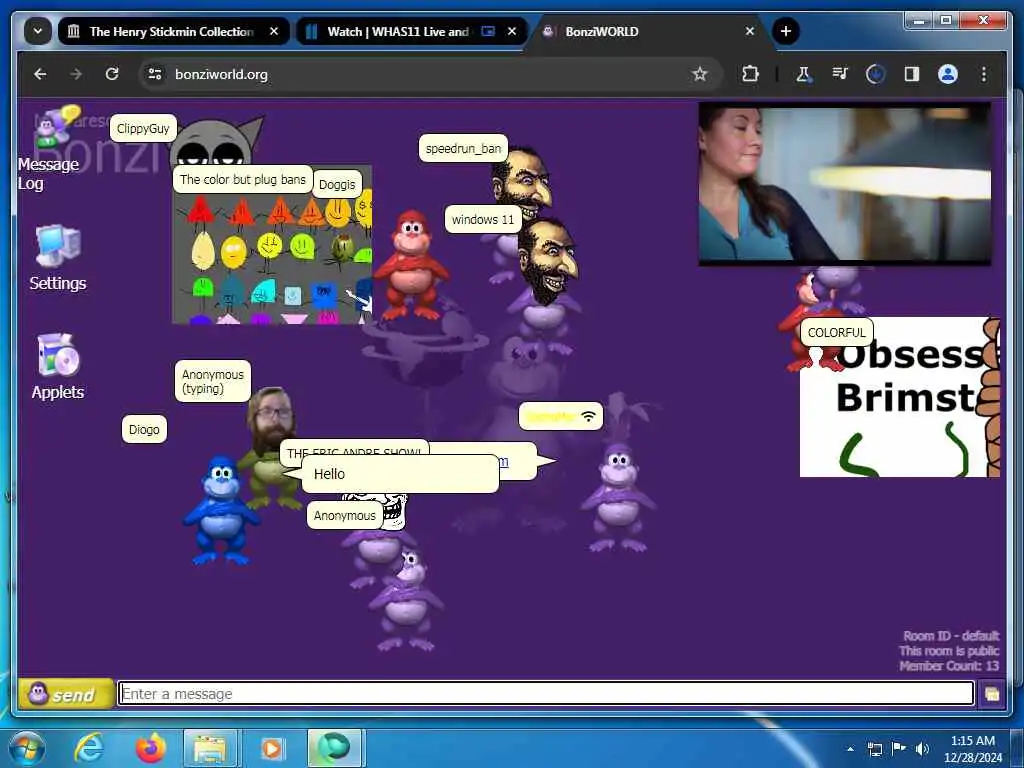Click the yellow icon right of the message field
The height and width of the screenshot is (768, 1024).
point(991,694)
